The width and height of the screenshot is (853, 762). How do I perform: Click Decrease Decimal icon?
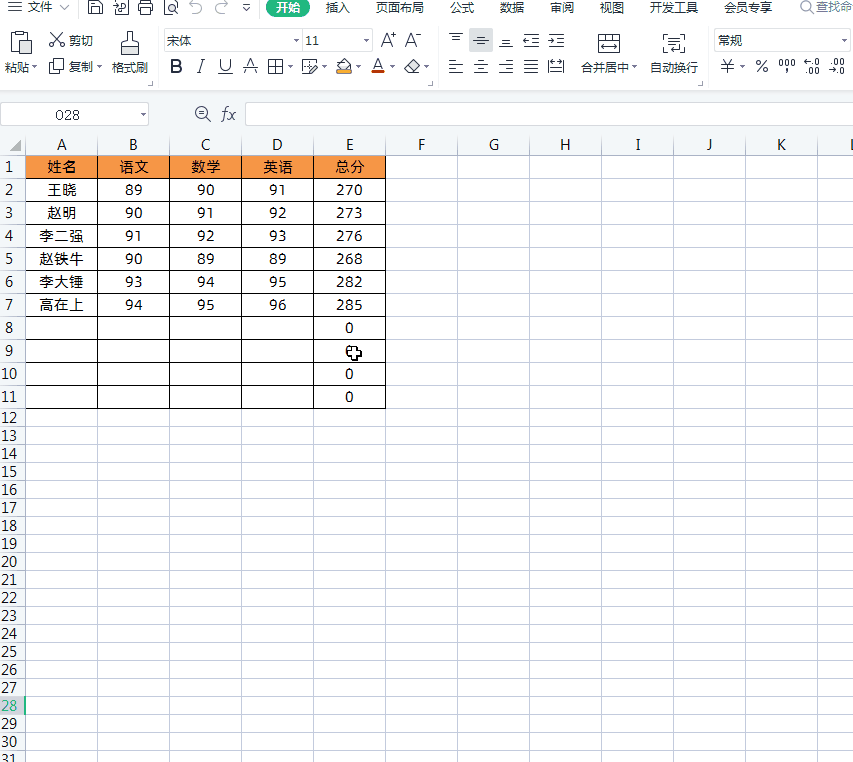click(x=837, y=66)
